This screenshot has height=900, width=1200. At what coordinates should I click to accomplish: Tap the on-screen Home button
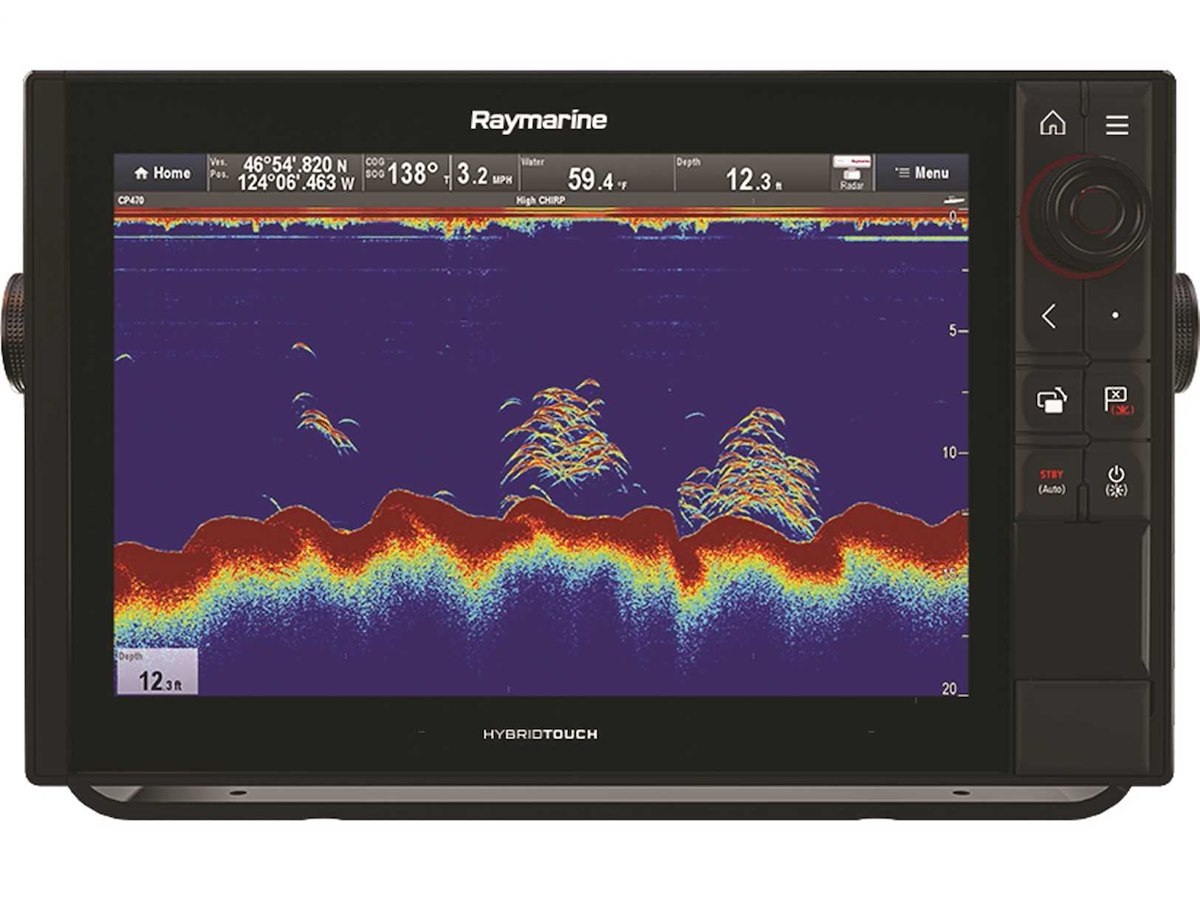tap(160, 173)
